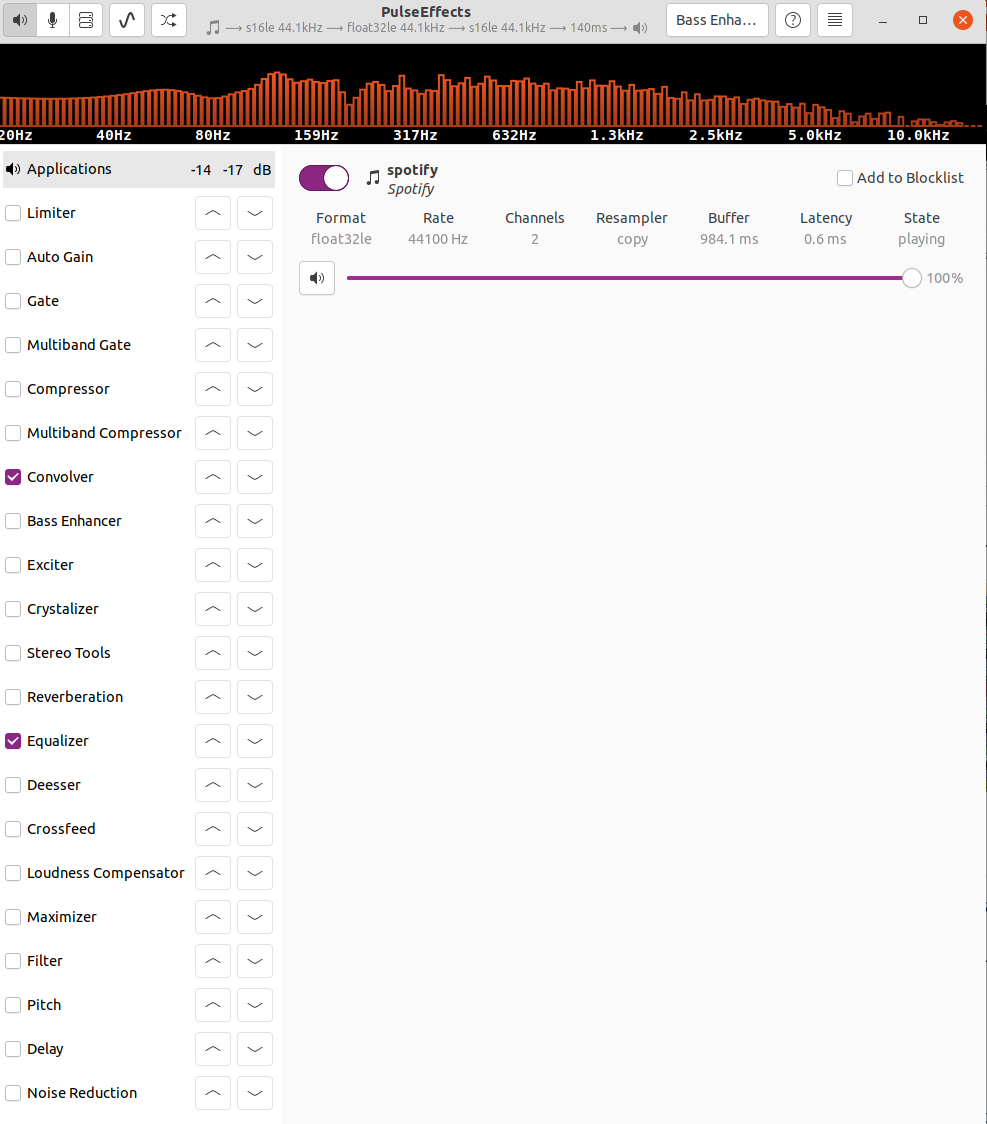The image size is (987, 1124).
Task: Open the main hamburger menu
Action: click(834, 20)
